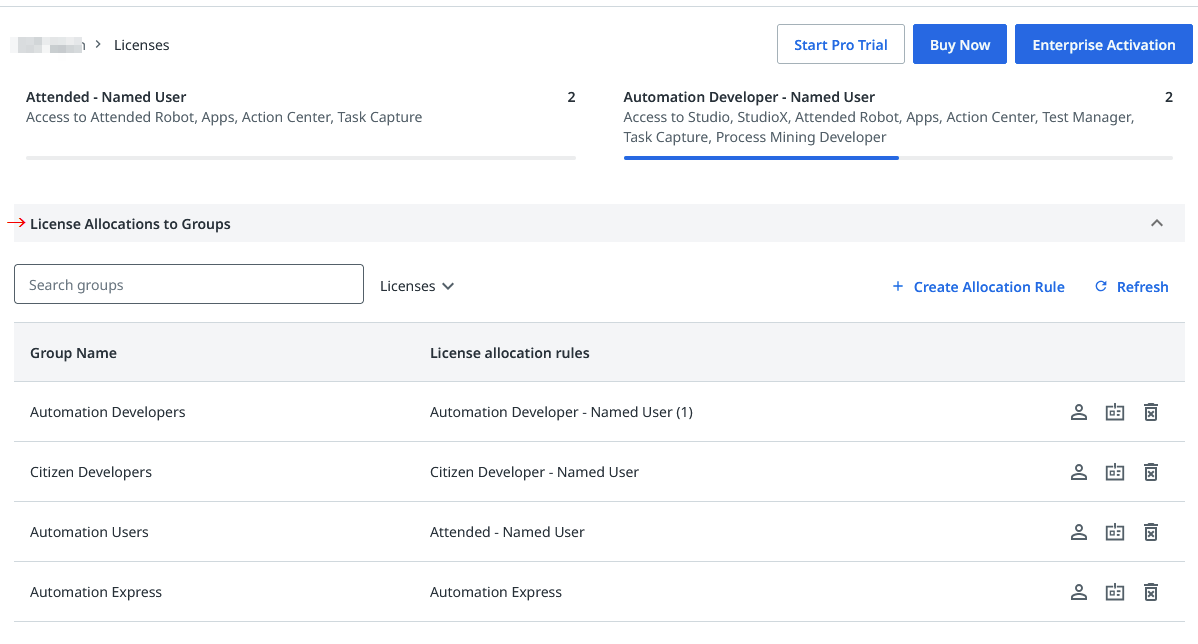Click Create Allocation Rule
Image resolution: width=1198 pixels, height=644 pixels.
978,287
